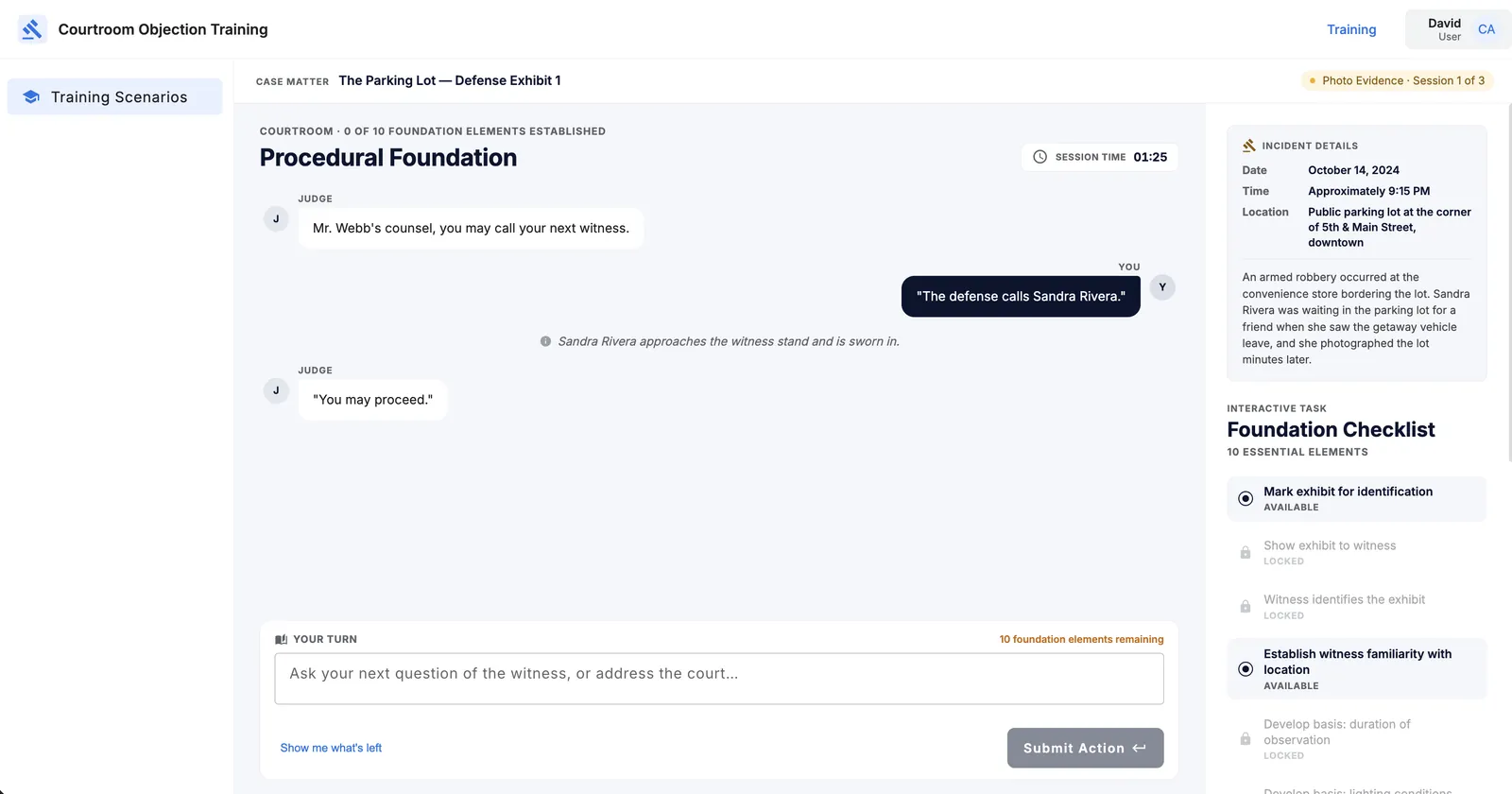The image size is (1512, 794).
Task: Open the Training nav tab
Action: click(x=1351, y=29)
